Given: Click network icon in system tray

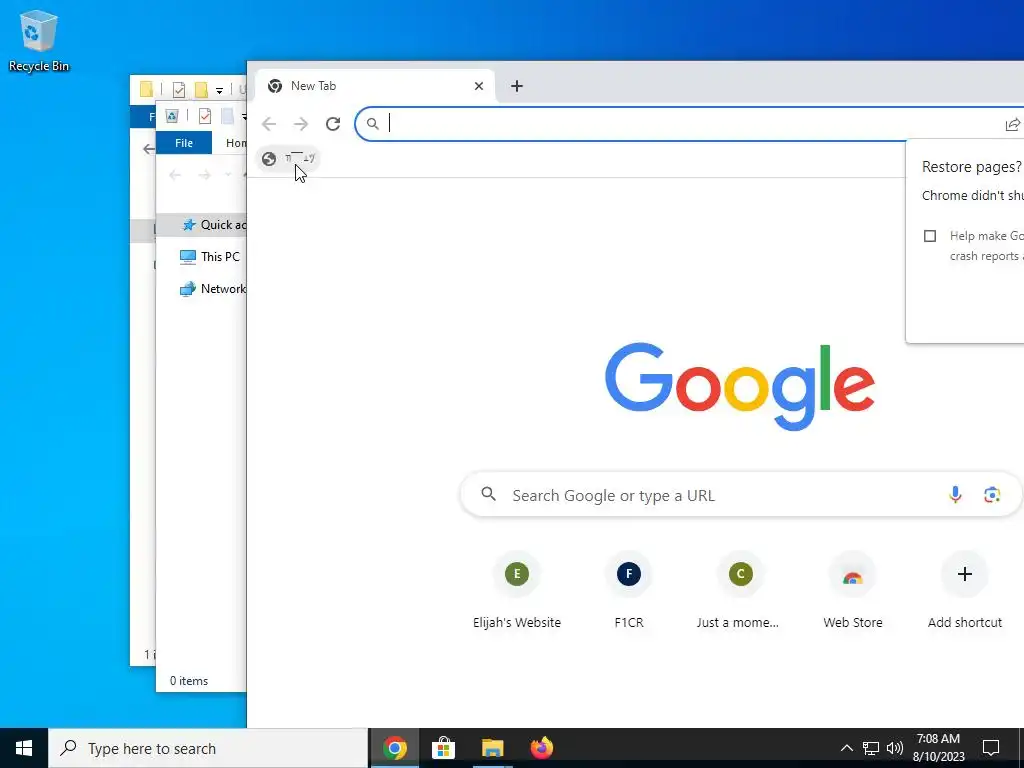Looking at the screenshot, I should tap(871, 748).
